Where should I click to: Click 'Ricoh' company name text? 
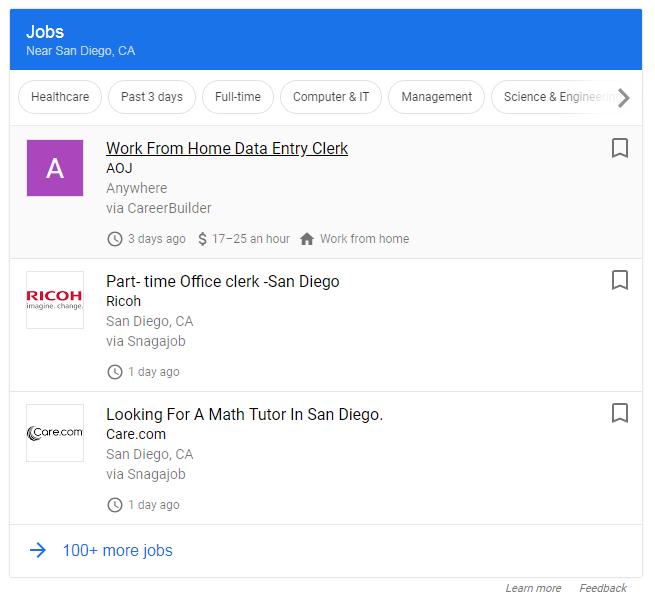tap(123, 301)
